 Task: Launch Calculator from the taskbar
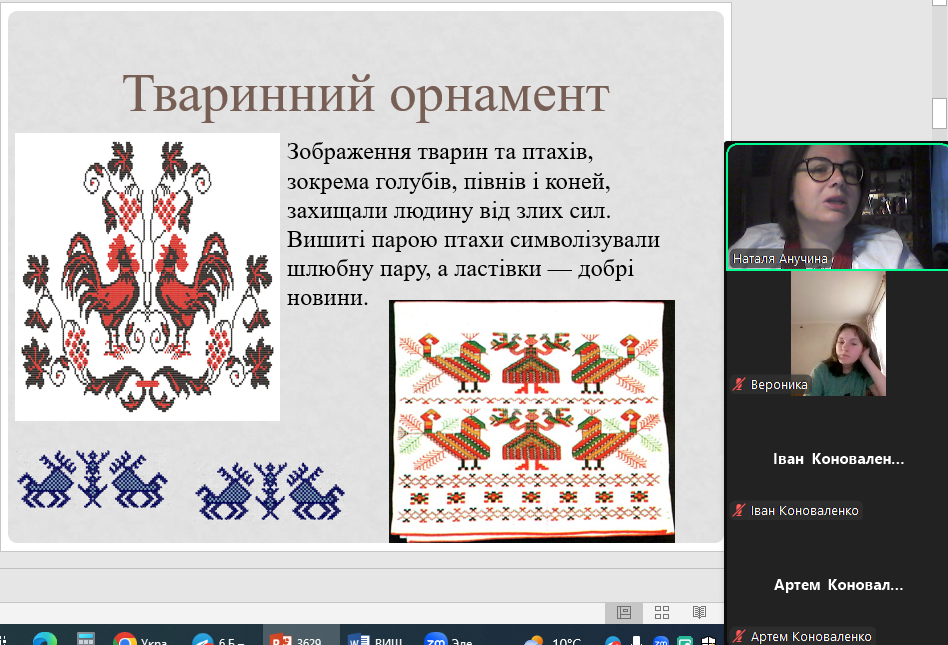tap(86, 640)
